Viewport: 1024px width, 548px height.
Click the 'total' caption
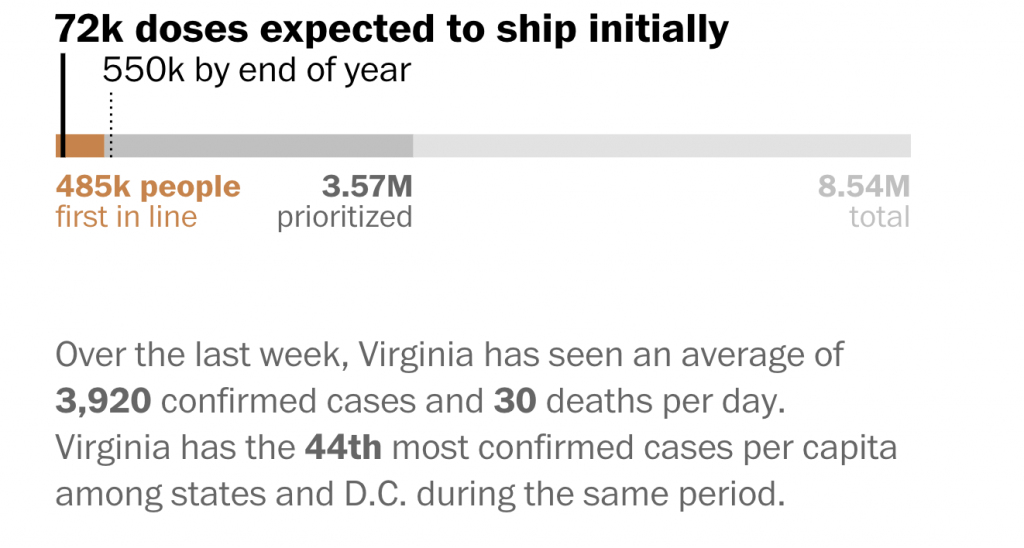880,217
